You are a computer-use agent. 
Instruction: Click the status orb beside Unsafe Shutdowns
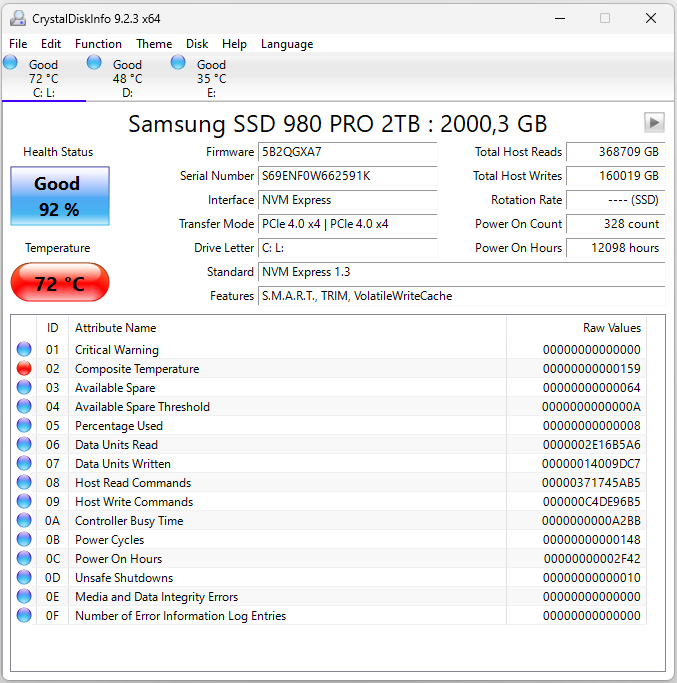[24, 577]
